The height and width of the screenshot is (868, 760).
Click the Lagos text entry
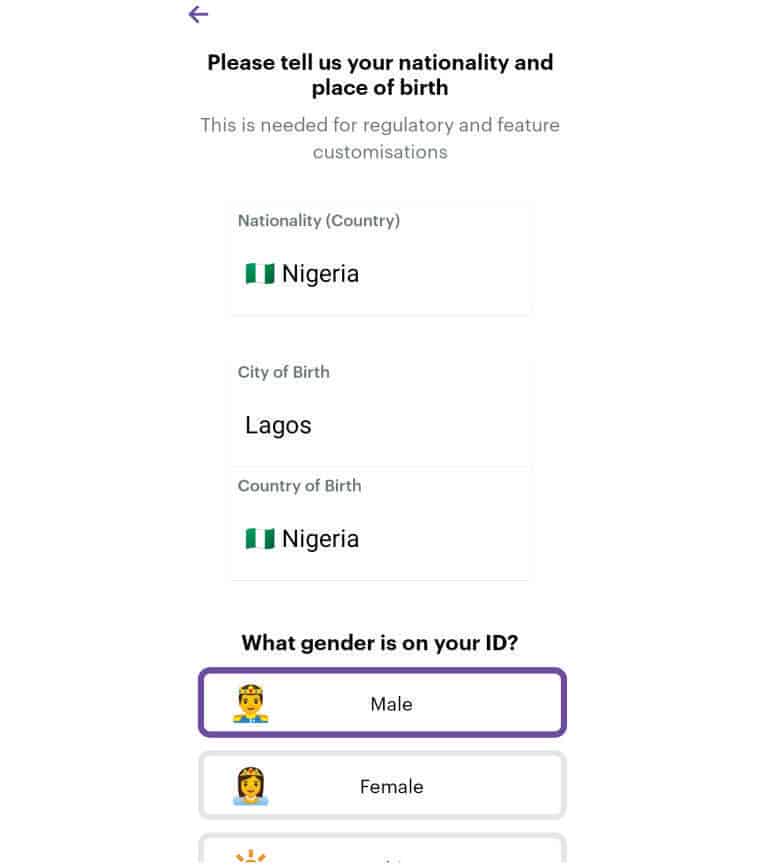coord(278,425)
